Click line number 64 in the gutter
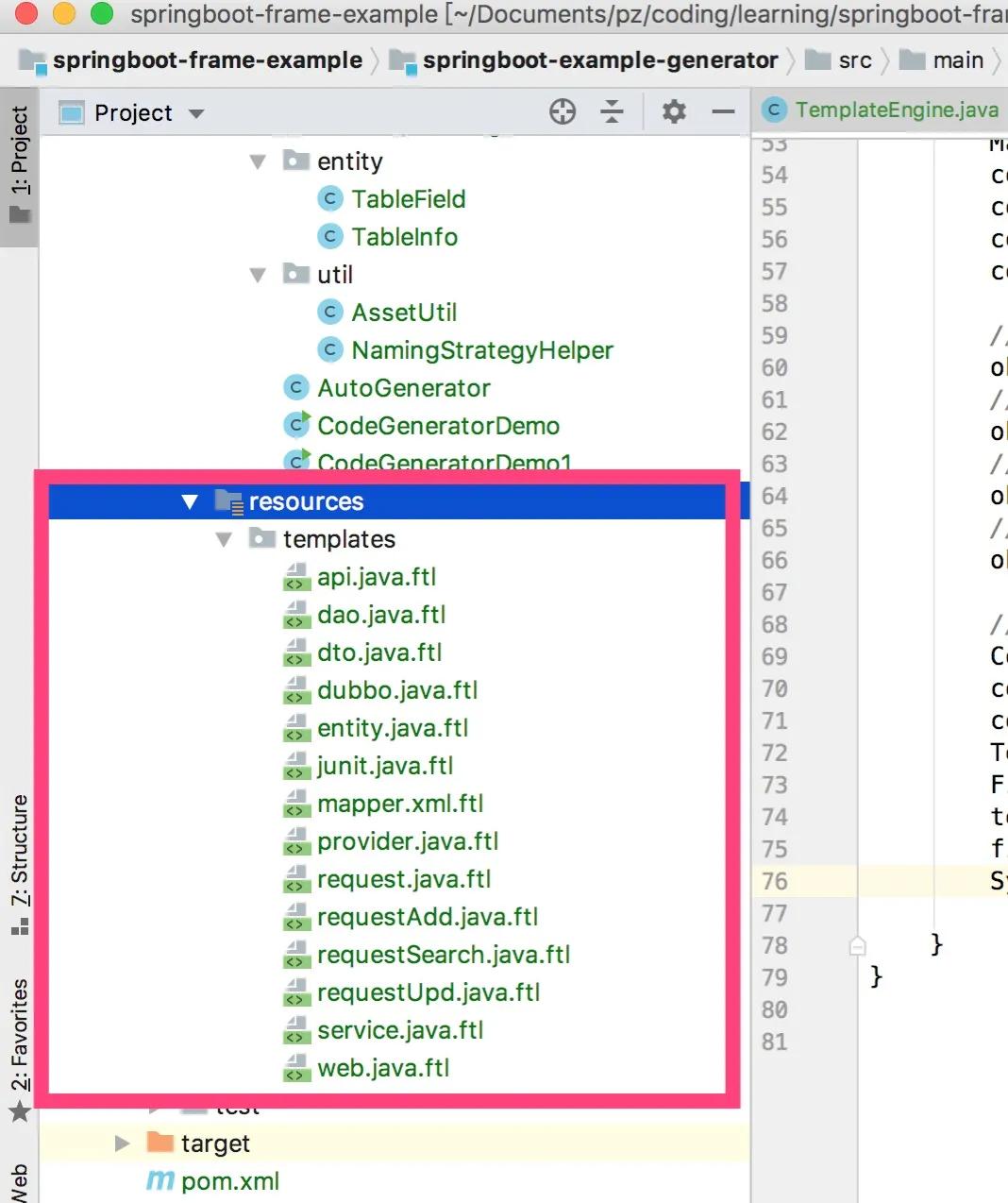1008x1203 pixels. (x=774, y=496)
